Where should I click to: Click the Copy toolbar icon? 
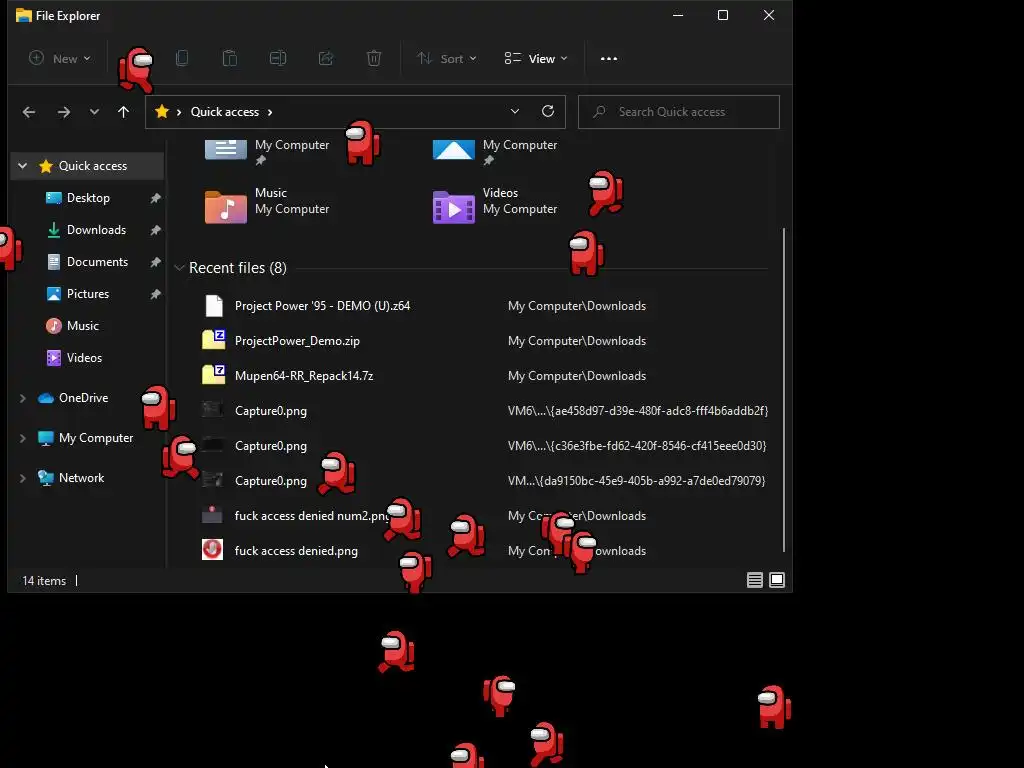pyautogui.click(x=182, y=59)
